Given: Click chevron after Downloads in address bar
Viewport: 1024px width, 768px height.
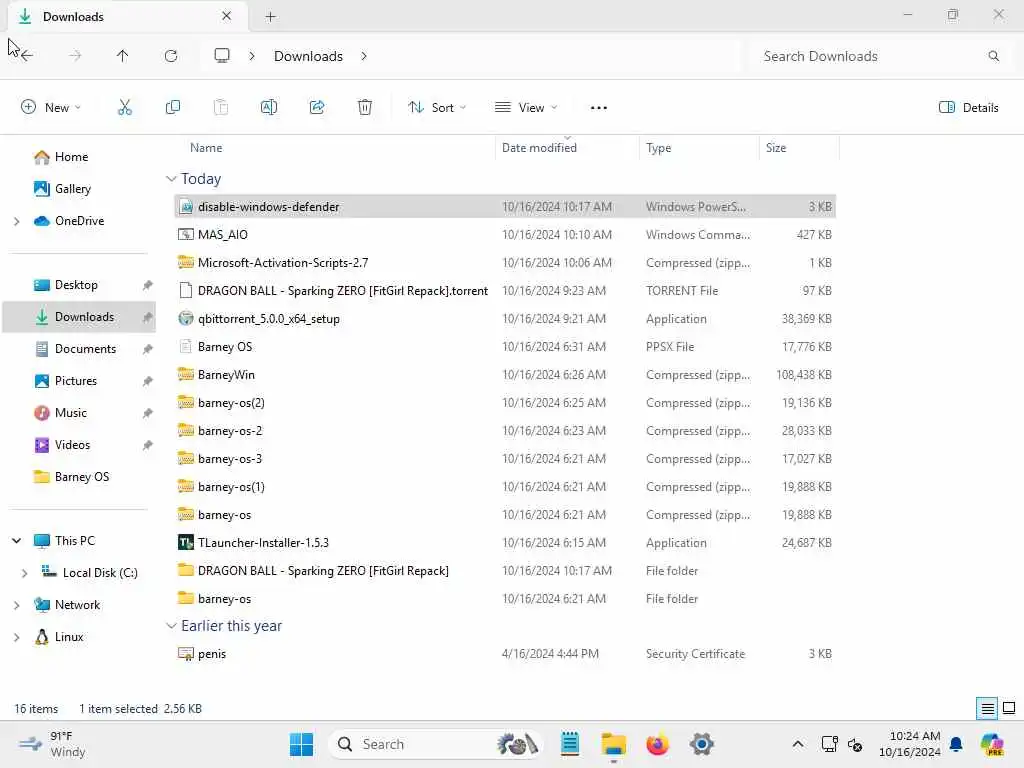Looking at the screenshot, I should point(364,56).
